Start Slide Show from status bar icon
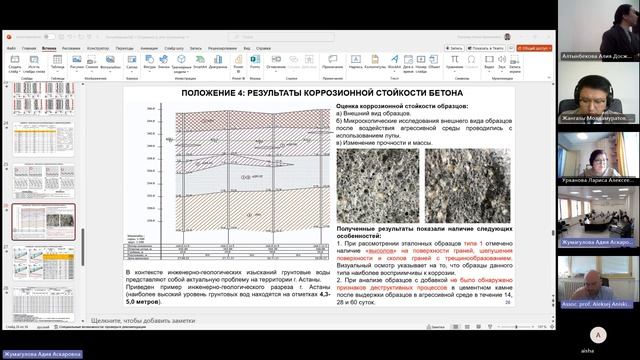Image resolution: width=640 pixels, height=360 pixels. (490, 327)
